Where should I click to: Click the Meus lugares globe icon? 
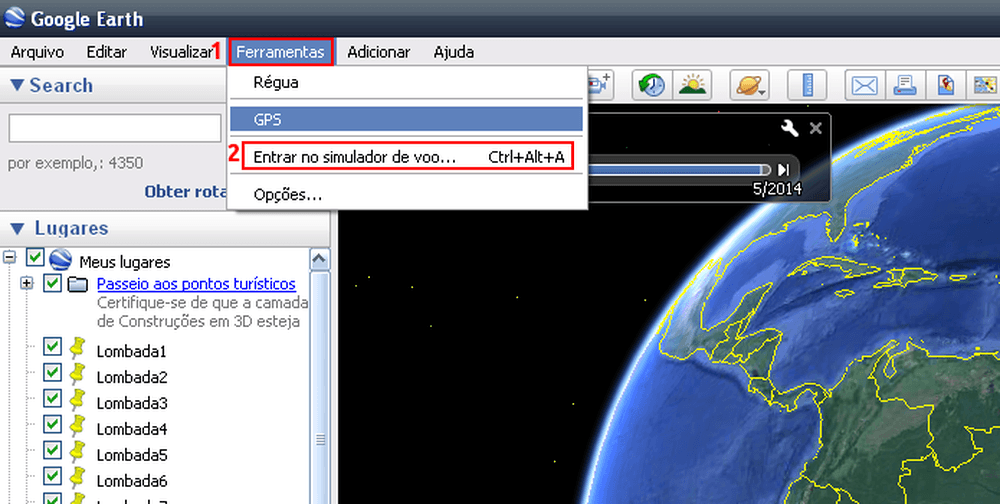click(x=61, y=259)
